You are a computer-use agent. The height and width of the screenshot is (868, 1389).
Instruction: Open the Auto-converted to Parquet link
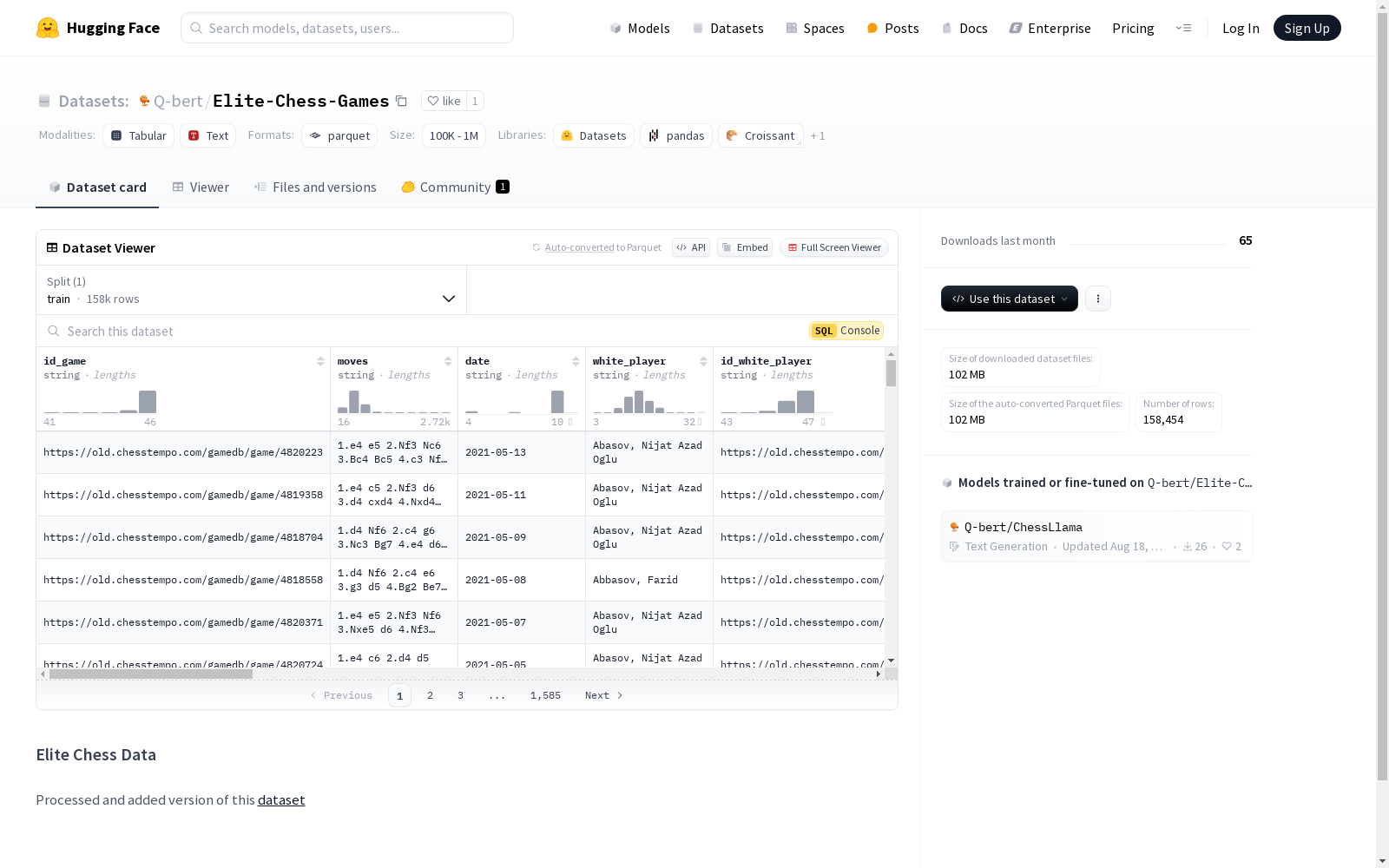pos(579,247)
